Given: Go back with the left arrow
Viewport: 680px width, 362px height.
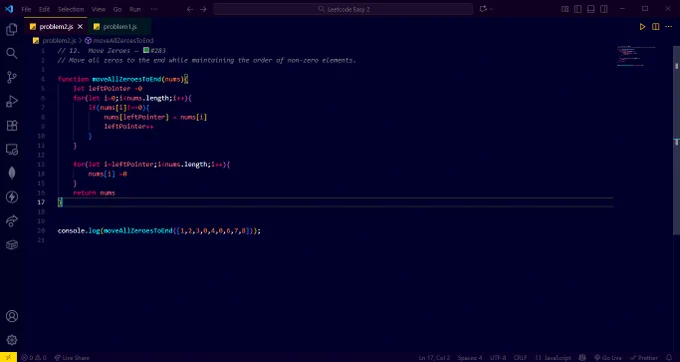Looking at the screenshot, I should [x=190, y=9].
